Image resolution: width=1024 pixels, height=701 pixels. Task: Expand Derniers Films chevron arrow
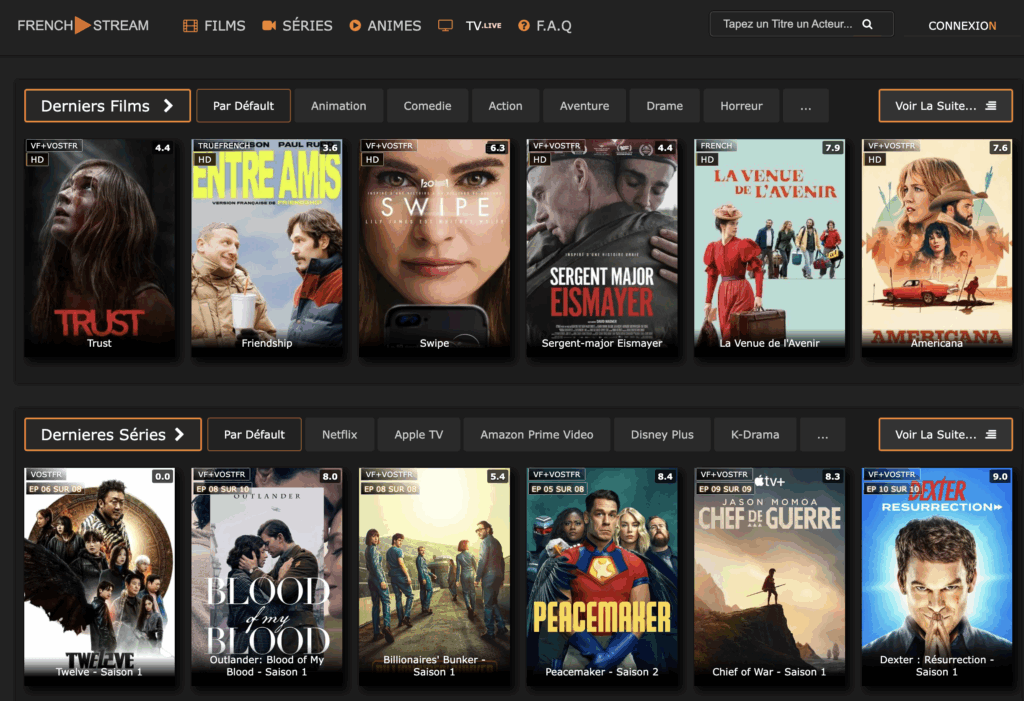click(168, 106)
